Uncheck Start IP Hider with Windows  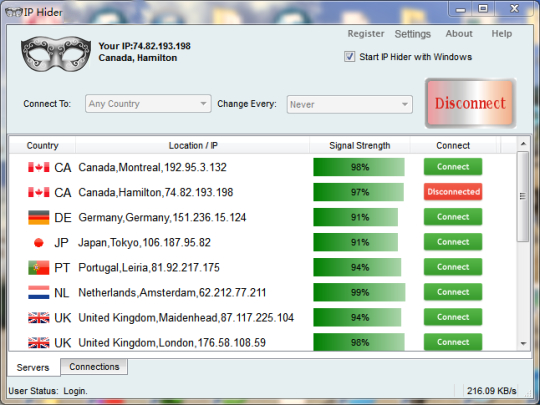click(x=349, y=56)
